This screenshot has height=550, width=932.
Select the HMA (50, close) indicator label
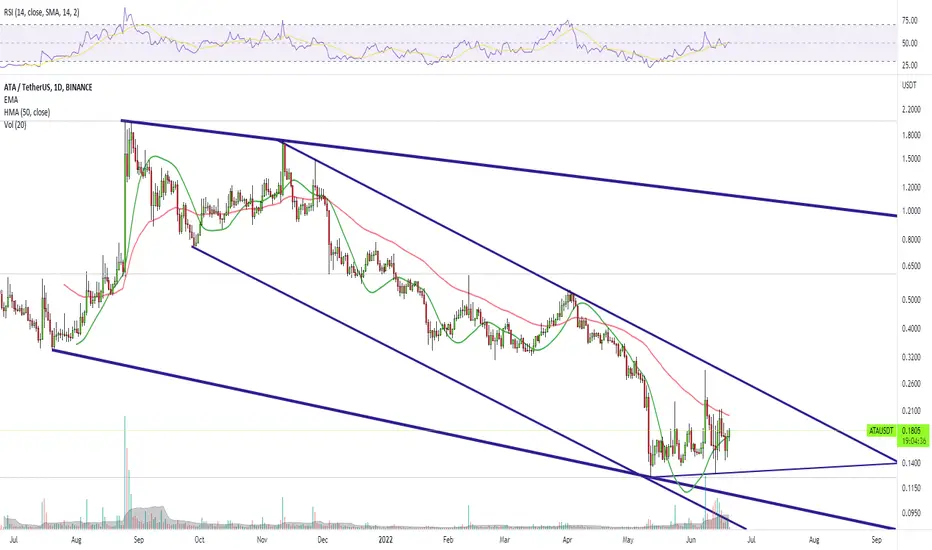[x=27, y=112]
